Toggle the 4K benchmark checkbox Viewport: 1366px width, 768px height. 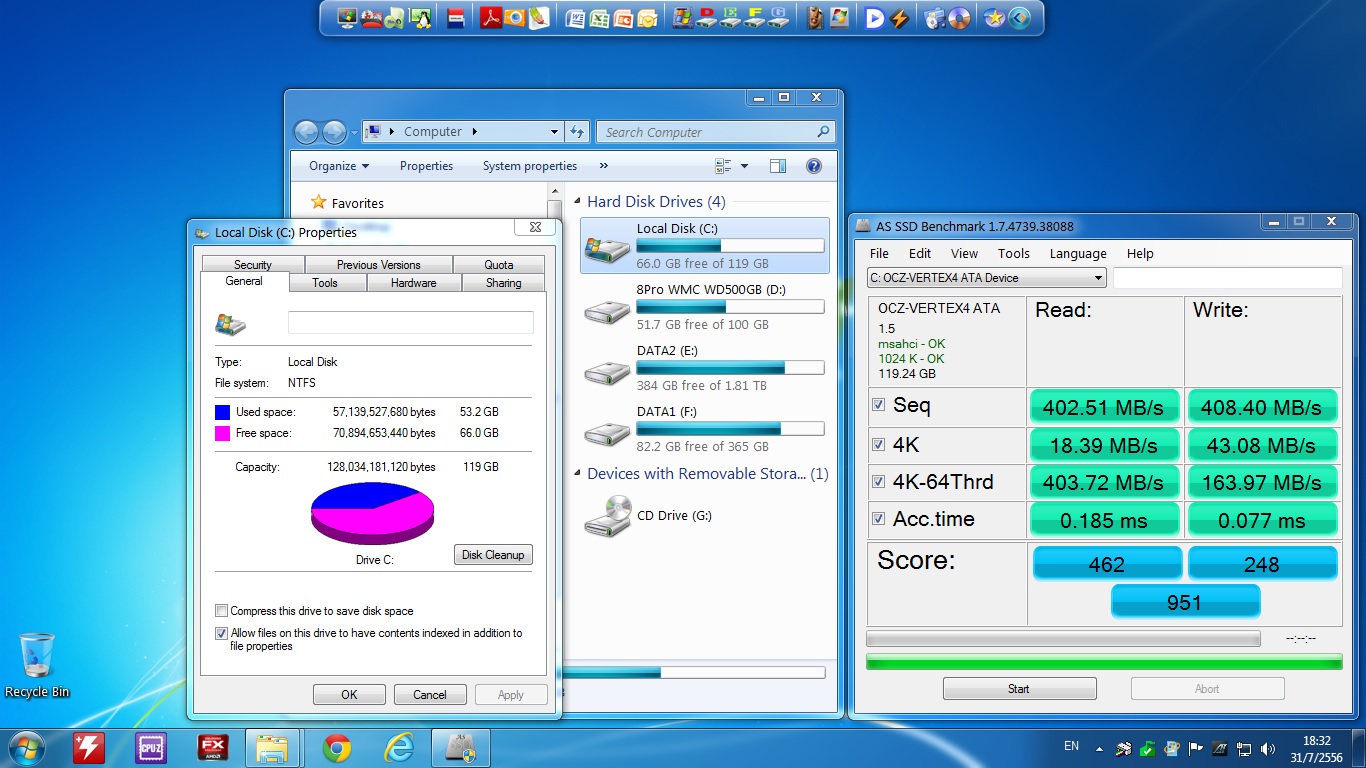click(879, 444)
